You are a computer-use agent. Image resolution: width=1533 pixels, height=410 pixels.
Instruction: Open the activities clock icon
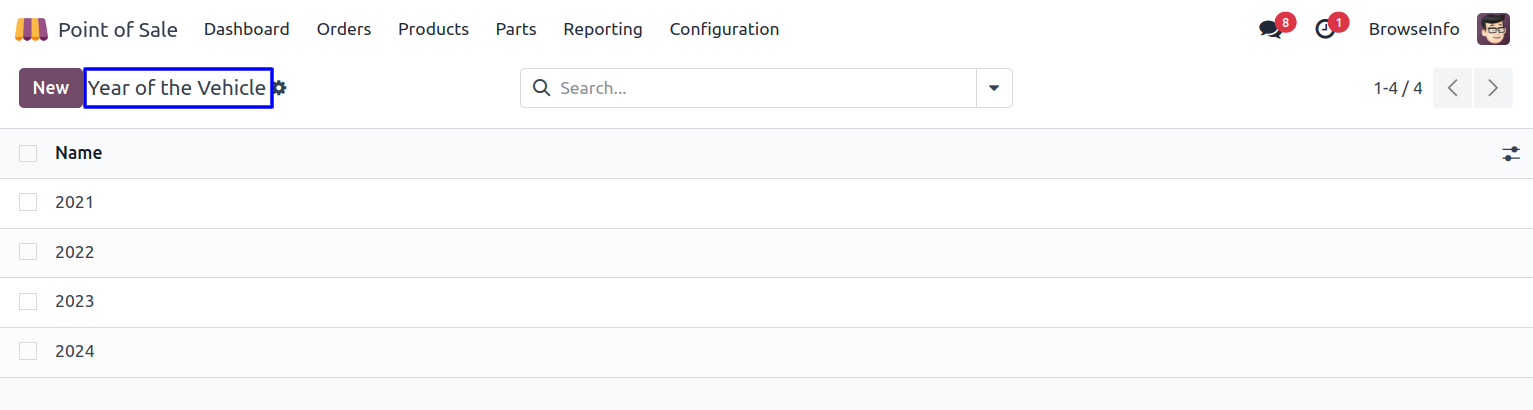coord(1325,30)
